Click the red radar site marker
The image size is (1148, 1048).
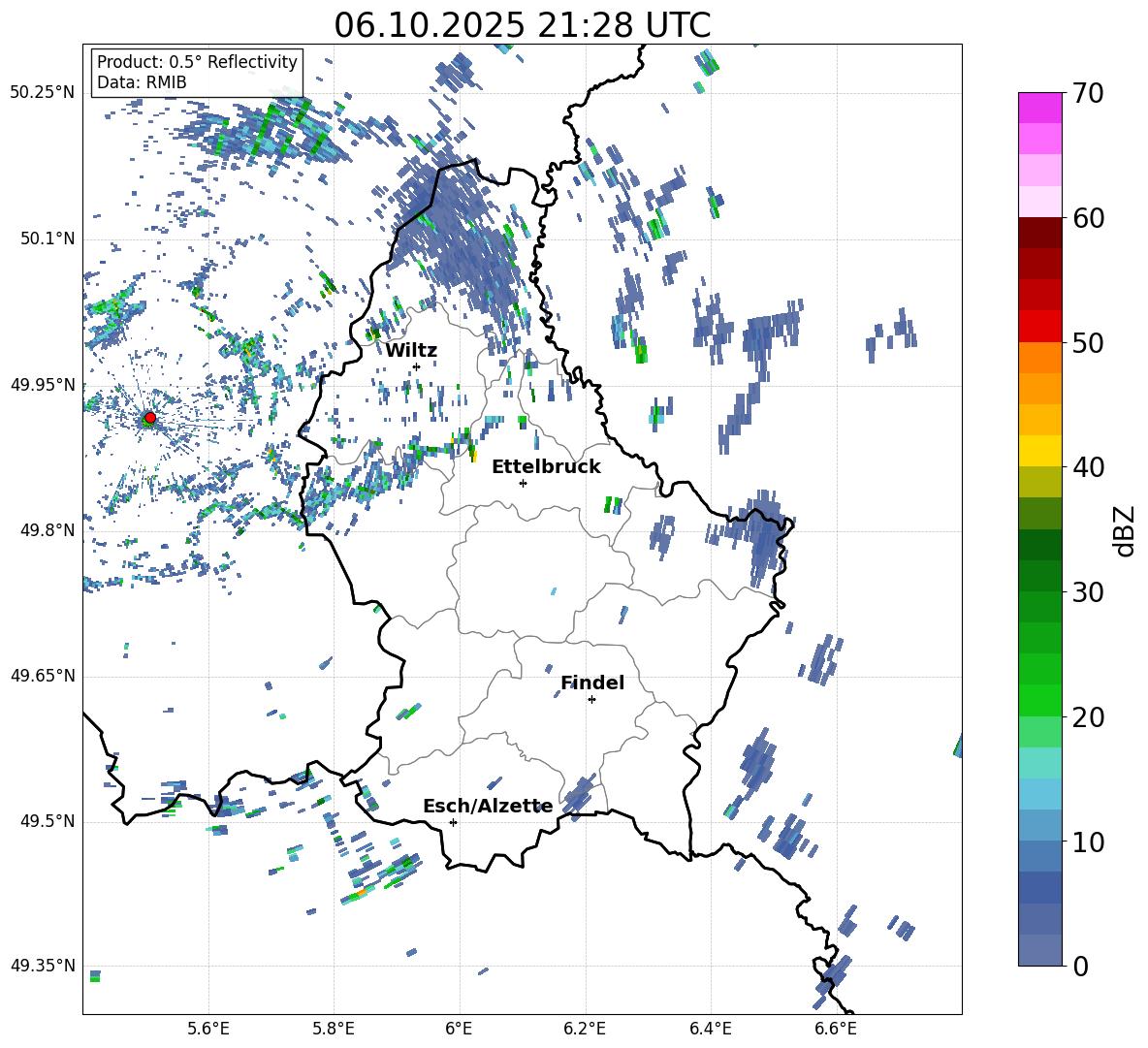pos(149,418)
